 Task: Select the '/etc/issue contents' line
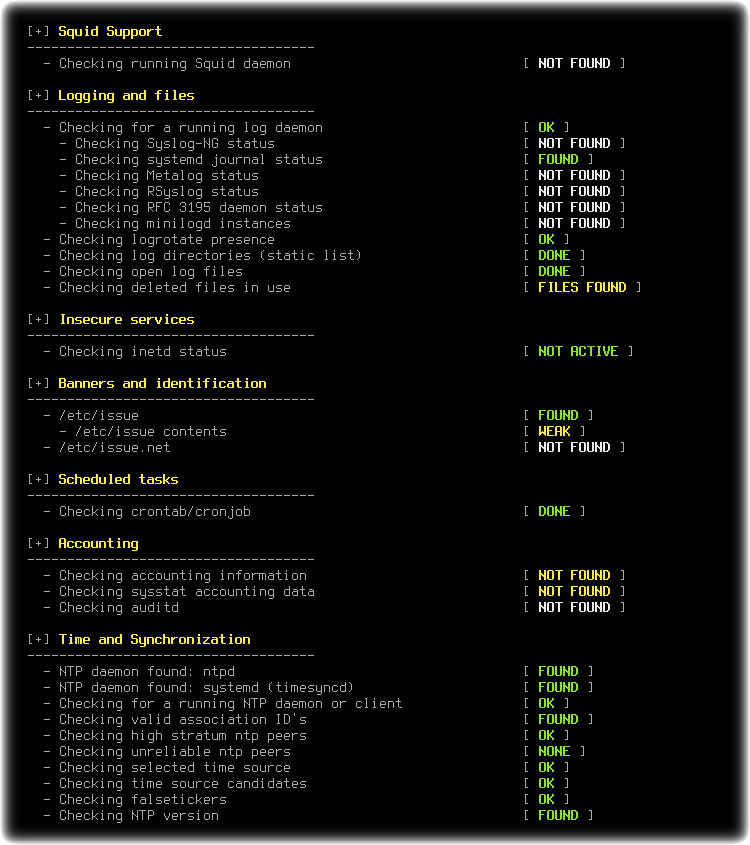tap(151, 432)
